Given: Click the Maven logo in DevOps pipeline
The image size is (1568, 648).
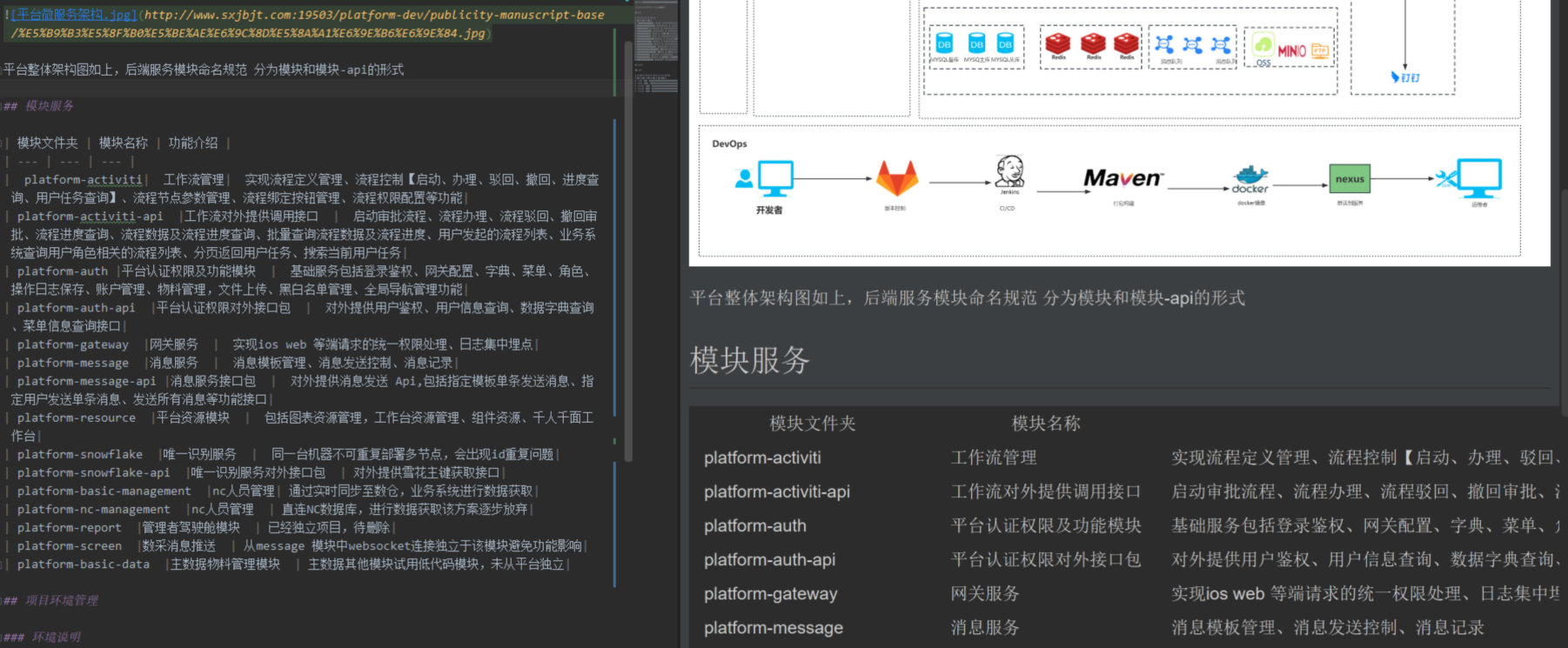Looking at the screenshot, I should 1122,178.
